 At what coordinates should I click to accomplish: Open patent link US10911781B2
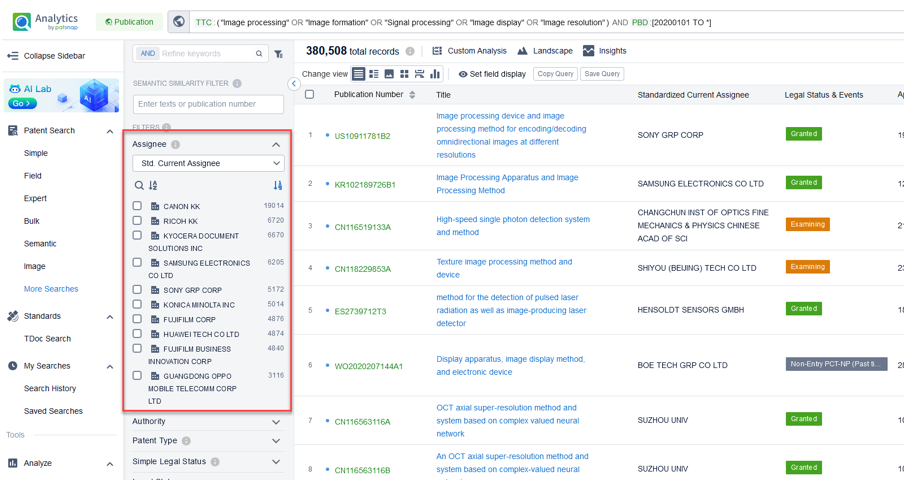click(x=362, y=136)
